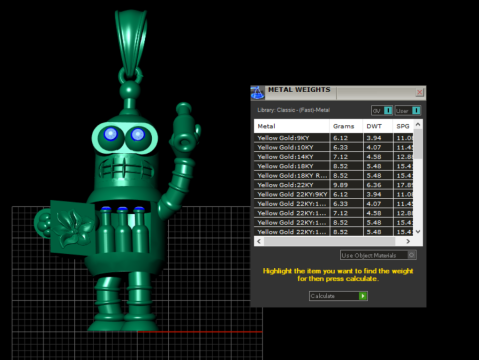The image size is (480, 360).
Task: Click the Metal Weights scale icon
Action: point(257,93)
